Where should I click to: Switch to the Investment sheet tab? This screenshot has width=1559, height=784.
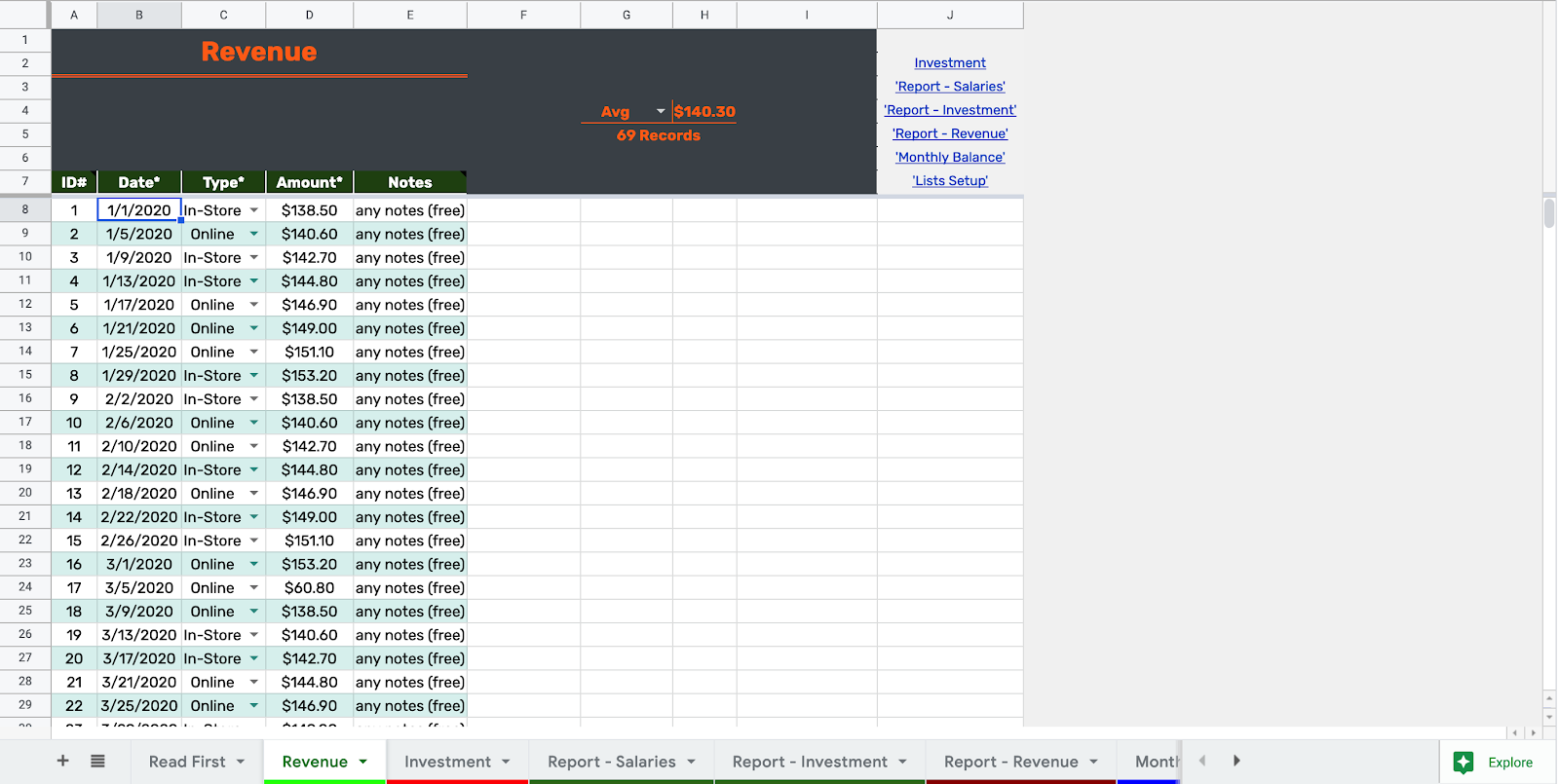pyautogui.click(x=447, y=762)
